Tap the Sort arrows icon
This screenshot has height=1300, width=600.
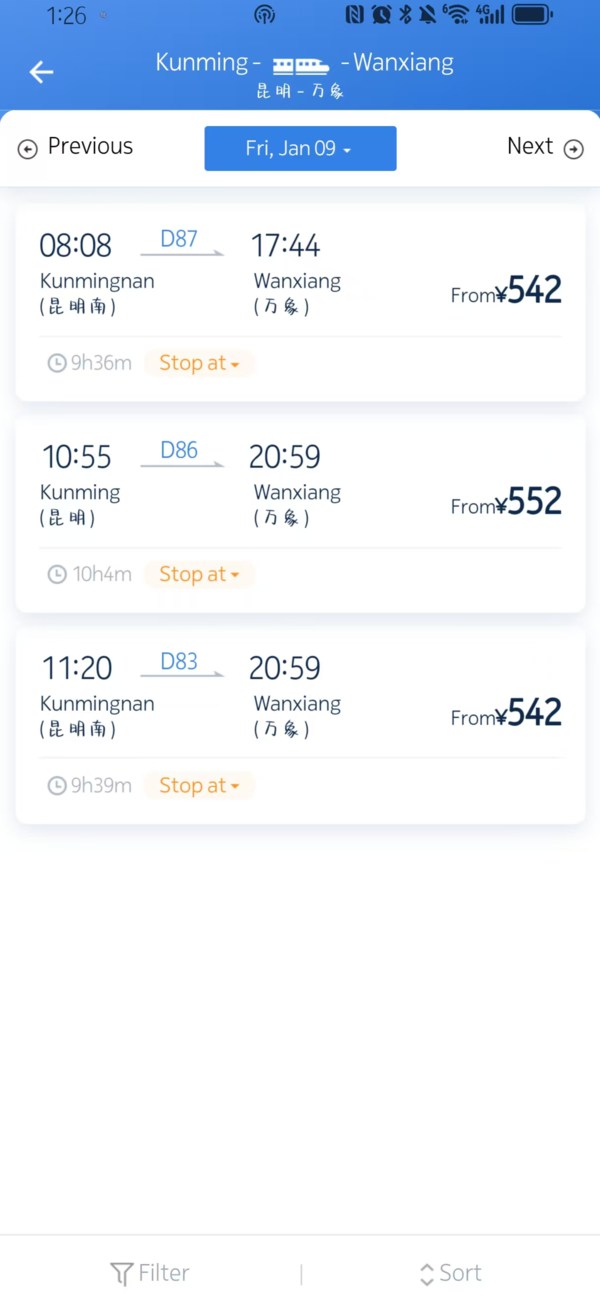[x=428, y=1272]
